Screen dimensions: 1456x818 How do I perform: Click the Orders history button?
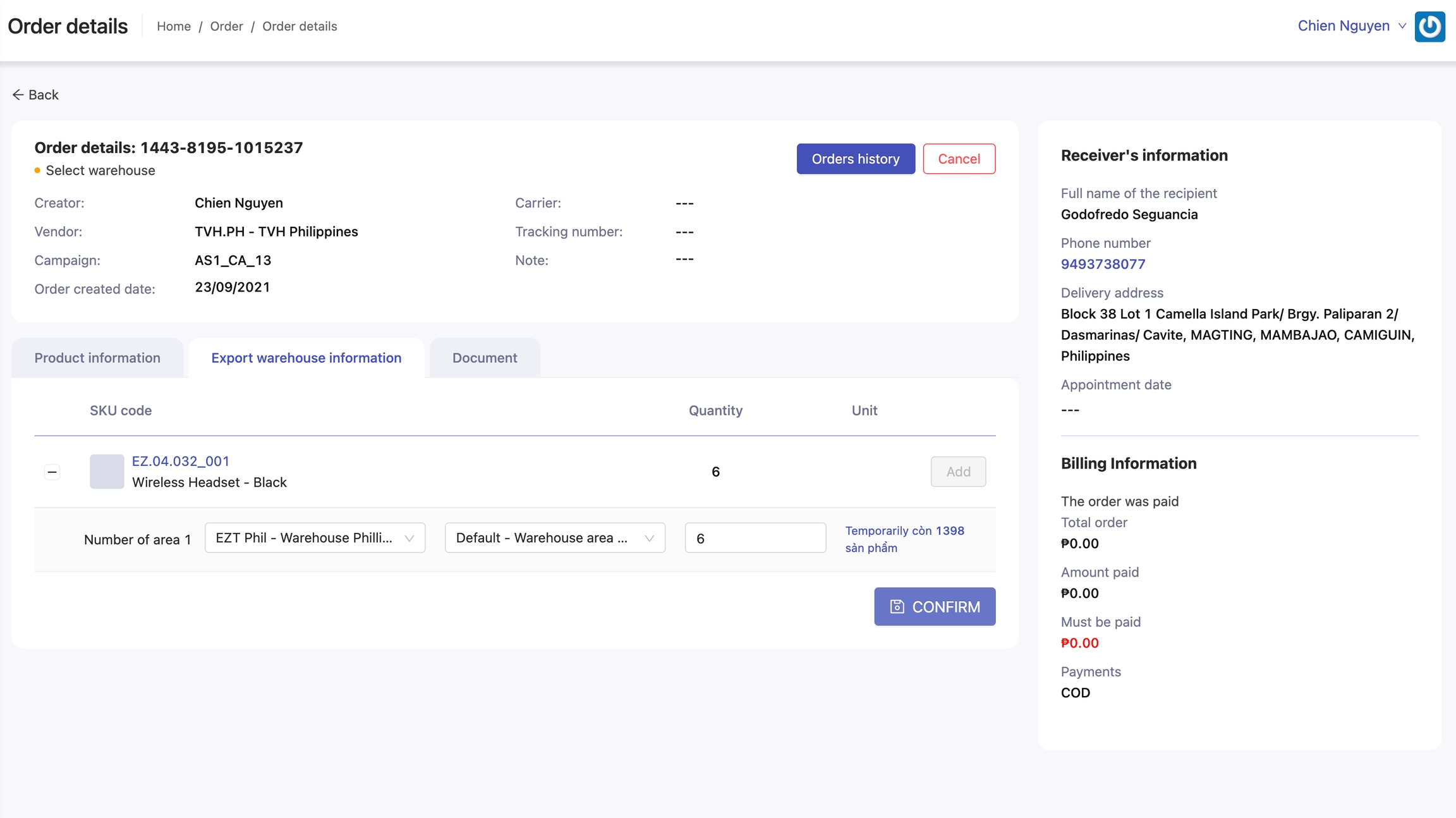point(856,159)
